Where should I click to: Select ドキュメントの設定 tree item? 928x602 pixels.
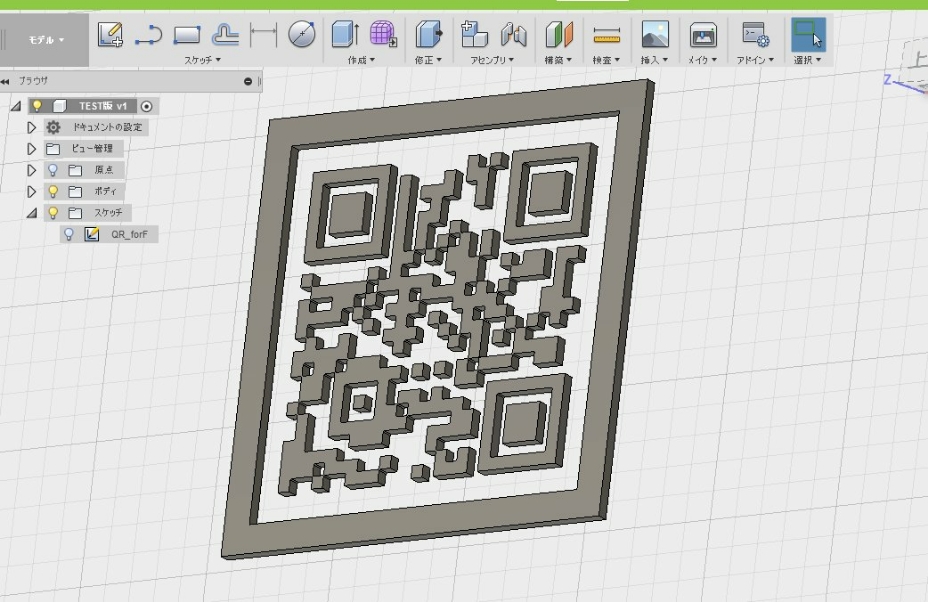click(107, 127)
